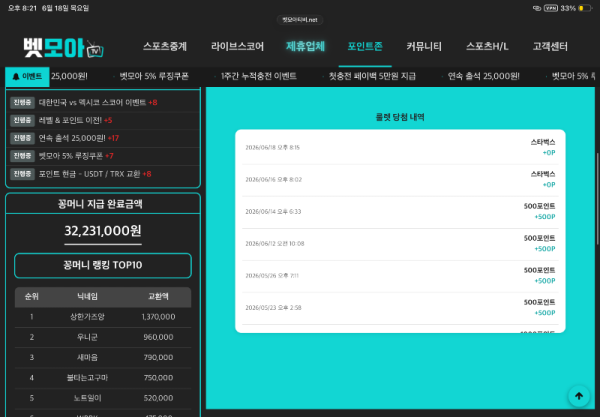Open 포인트 현금 USDT / TRX 교환 post
This screenshot has width=600, height=417.
click(x=95, y=174)
